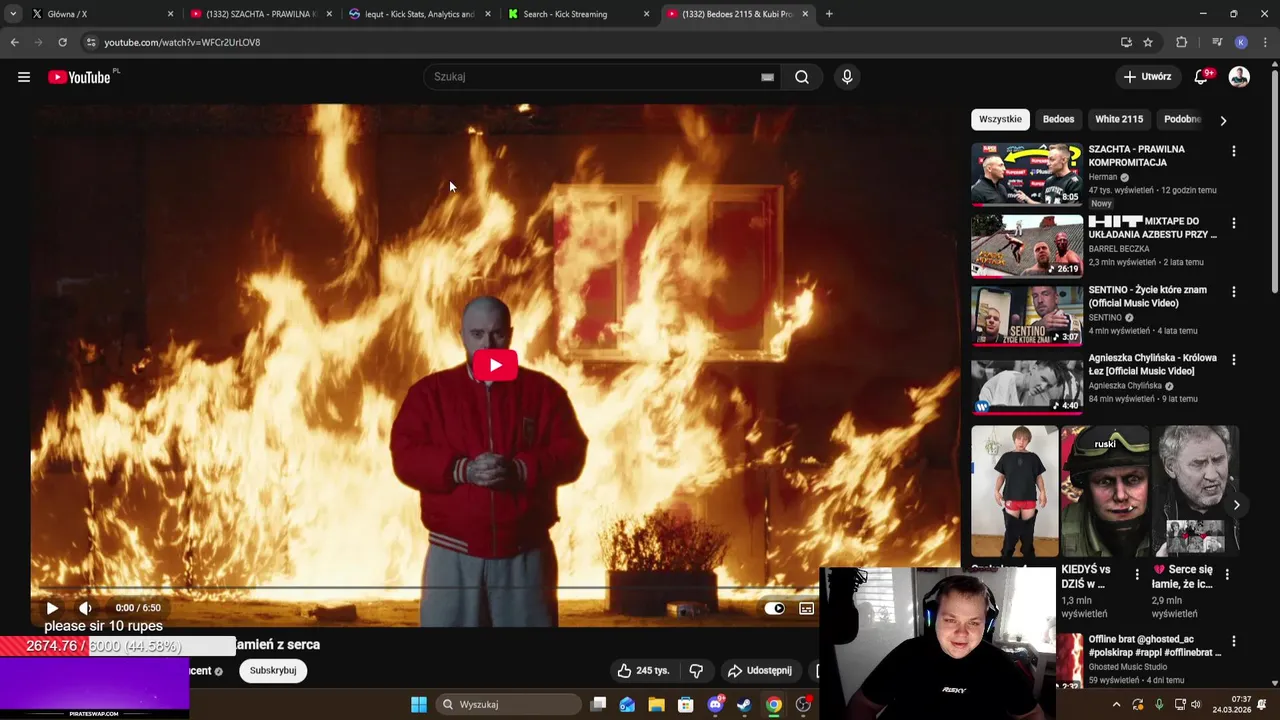Viewport: 1280px width, 720px height.
Task: Go to the YouTube home logo
Action: [x=82, y=77]
